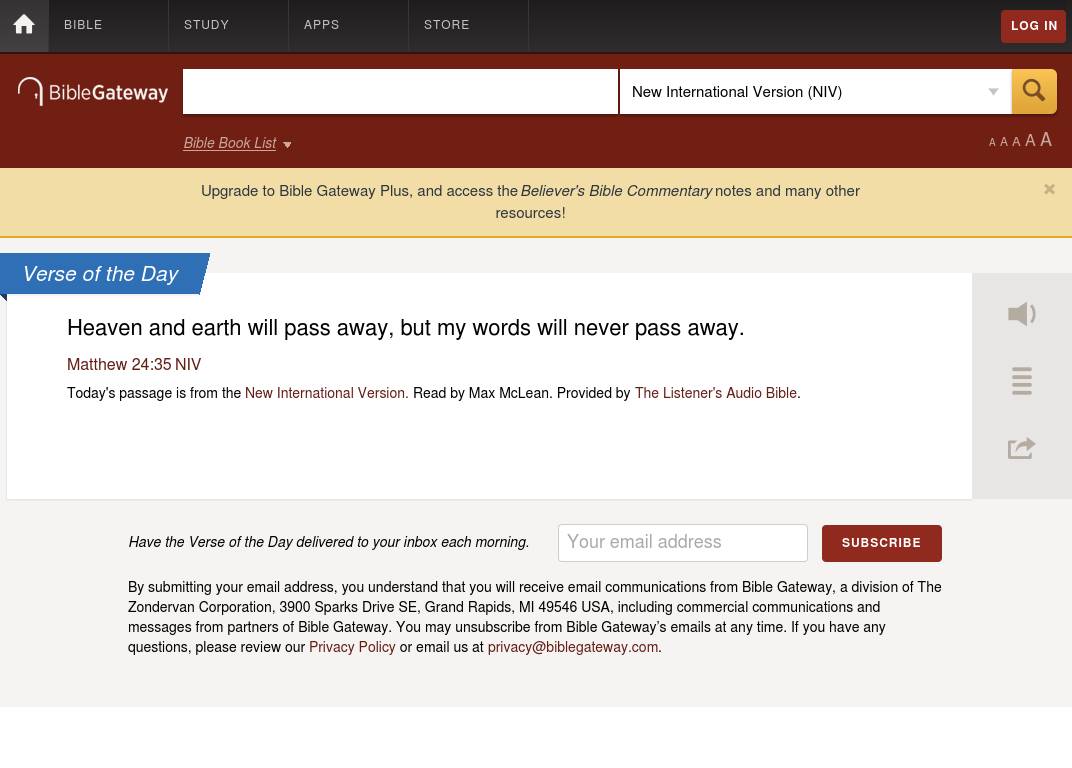The width and height of the screenshot is (1072, 768).
Task: Open the Study menu
Action: coord(207,26)
